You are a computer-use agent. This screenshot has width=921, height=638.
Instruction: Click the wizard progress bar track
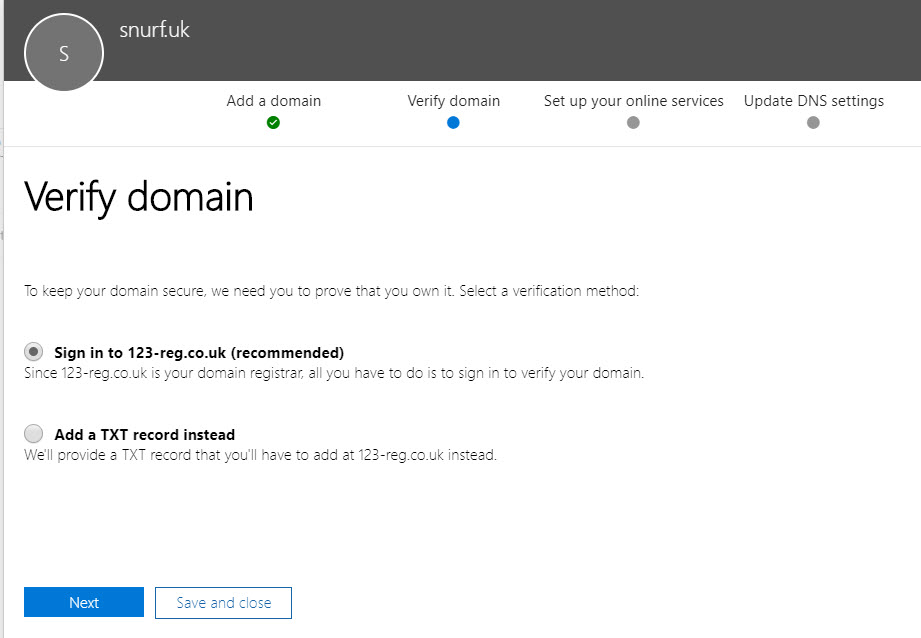pos(550,122)
